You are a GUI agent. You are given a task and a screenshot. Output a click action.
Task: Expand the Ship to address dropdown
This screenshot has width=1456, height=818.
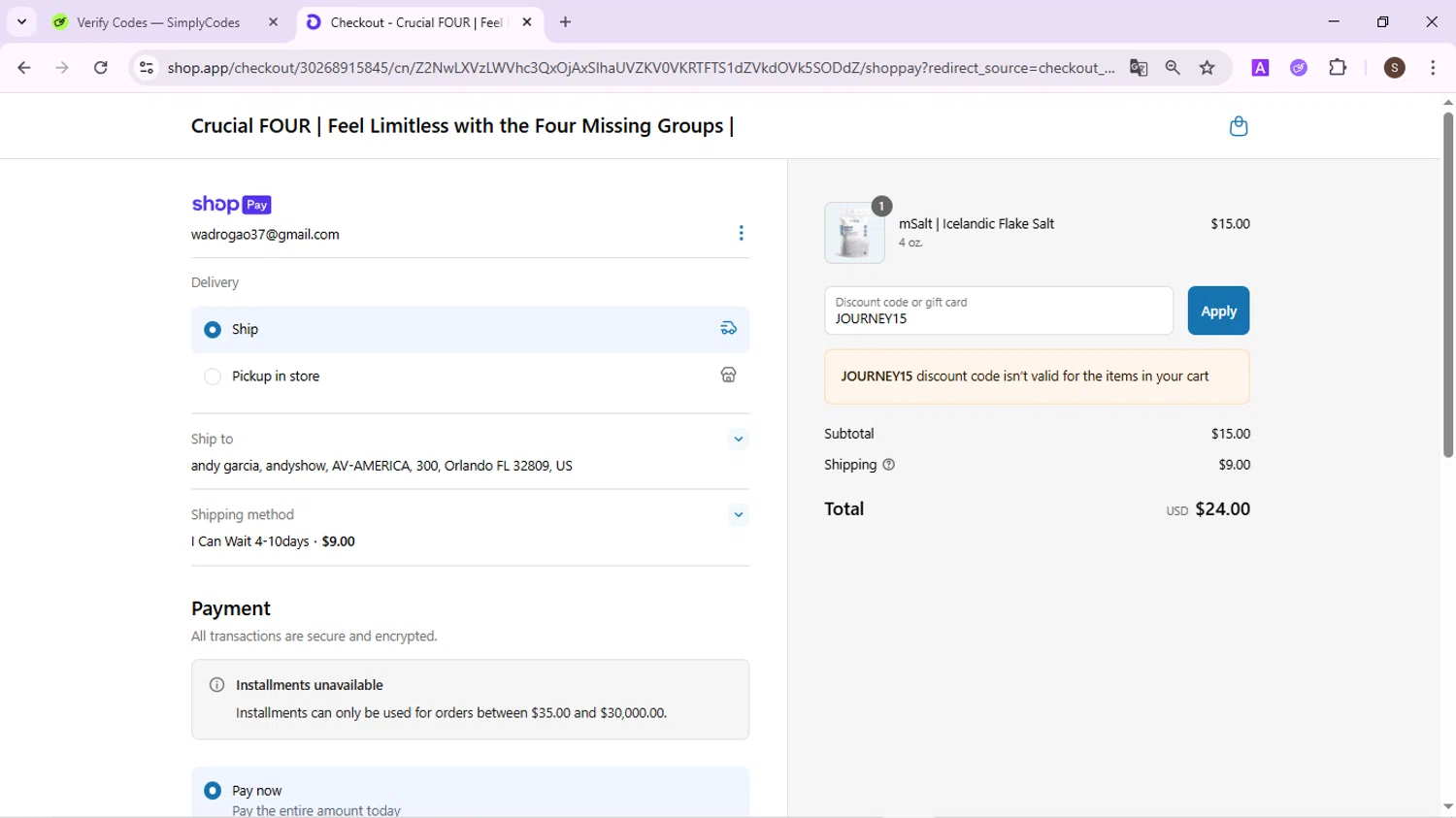pyautogui.click(x=738, y=439)
